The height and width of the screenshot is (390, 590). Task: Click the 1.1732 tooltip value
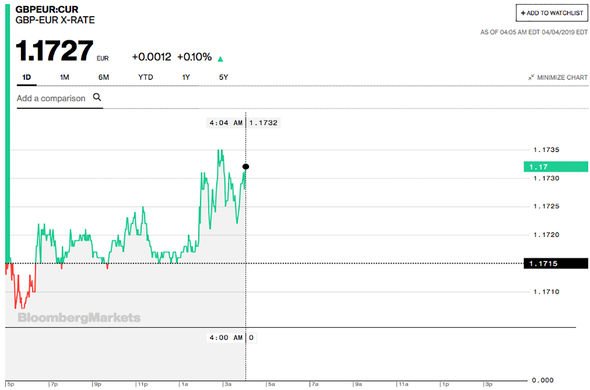[263, 123]
